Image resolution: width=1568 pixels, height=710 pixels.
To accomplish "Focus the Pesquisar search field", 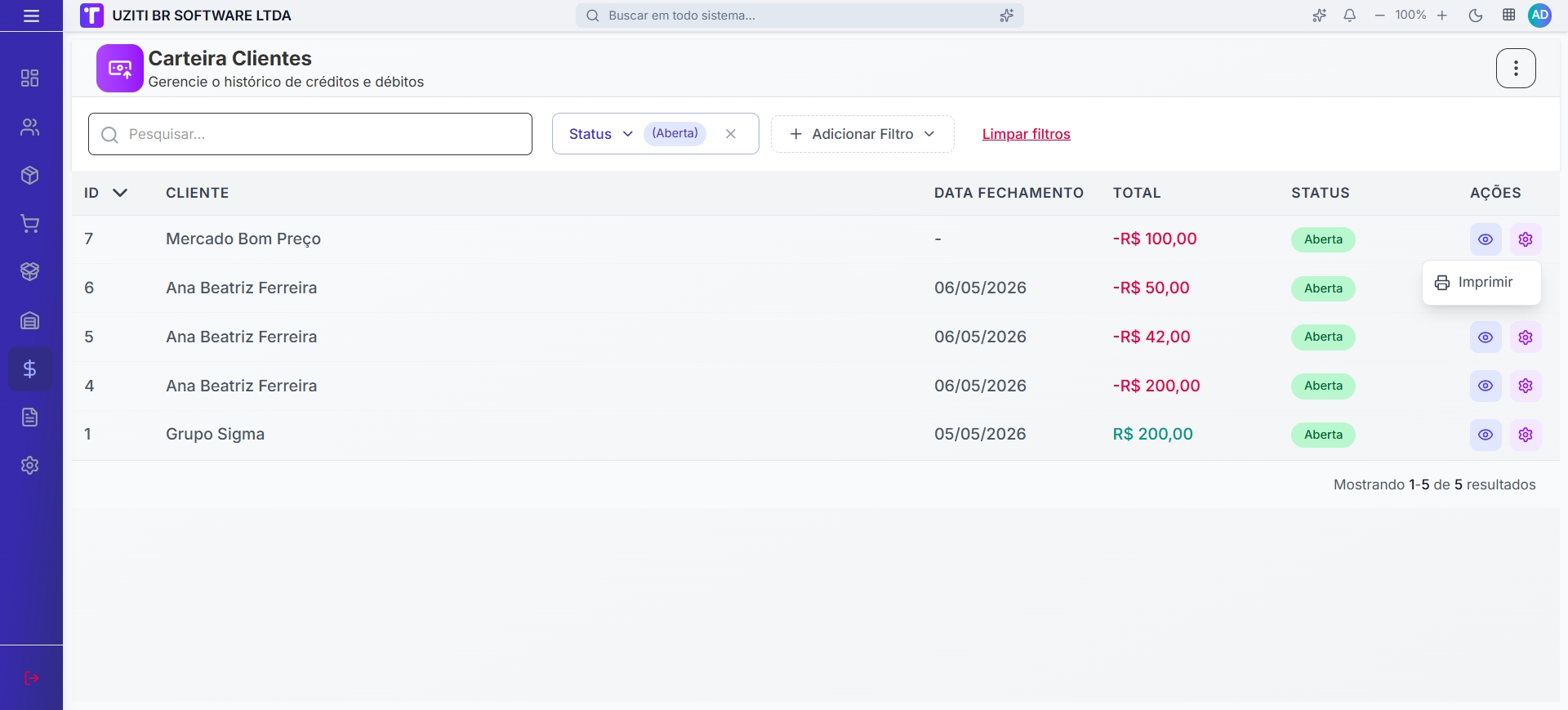I will coord(310,134).
